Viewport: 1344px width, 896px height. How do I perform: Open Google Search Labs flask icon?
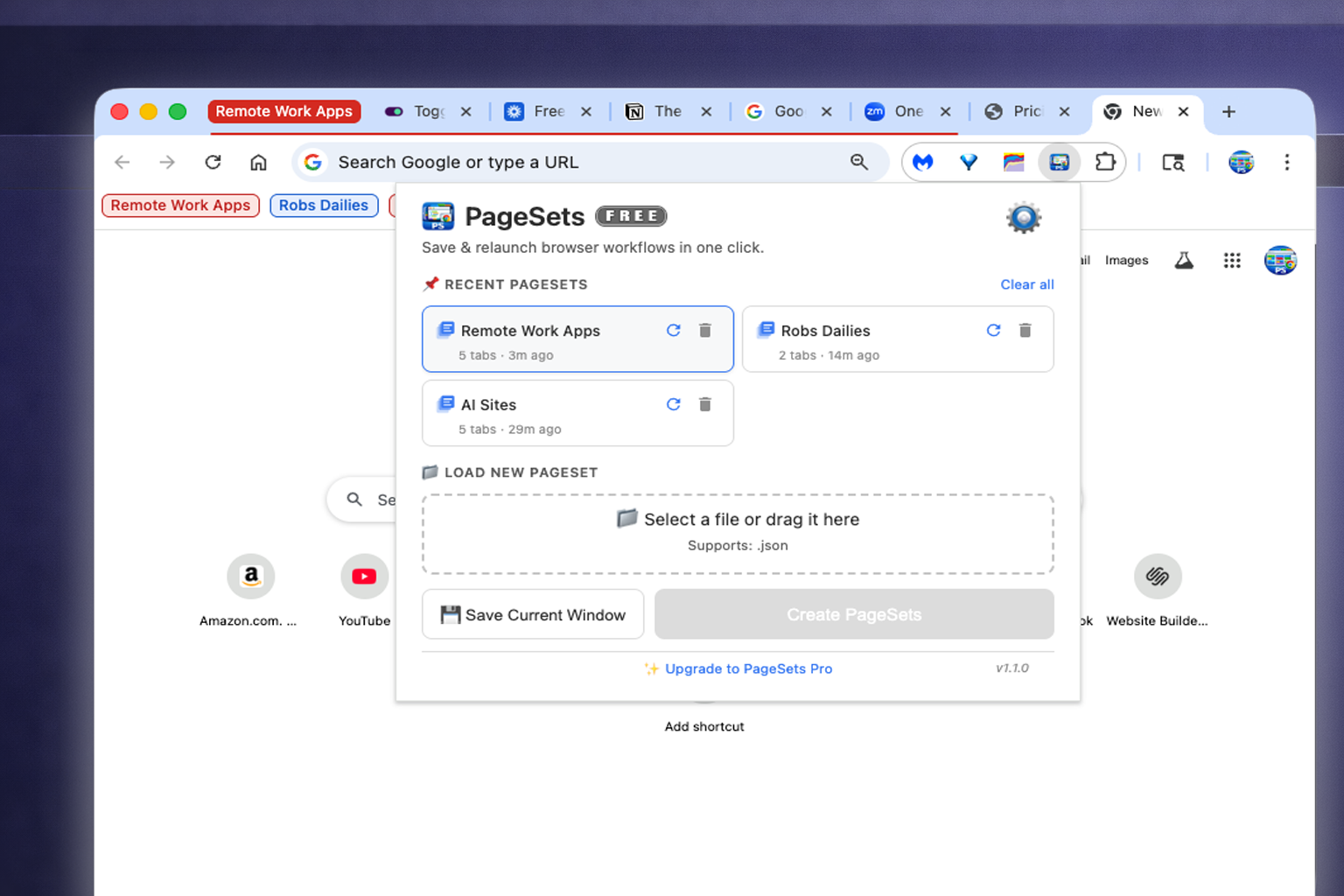tap(1184, 260)
